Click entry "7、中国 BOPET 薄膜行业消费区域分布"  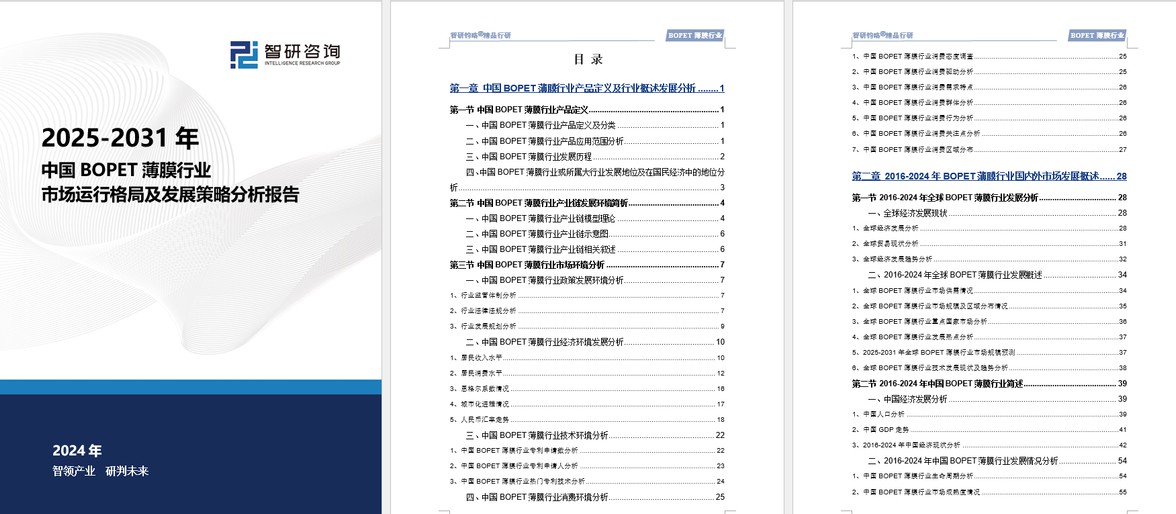tap(989, 149)
